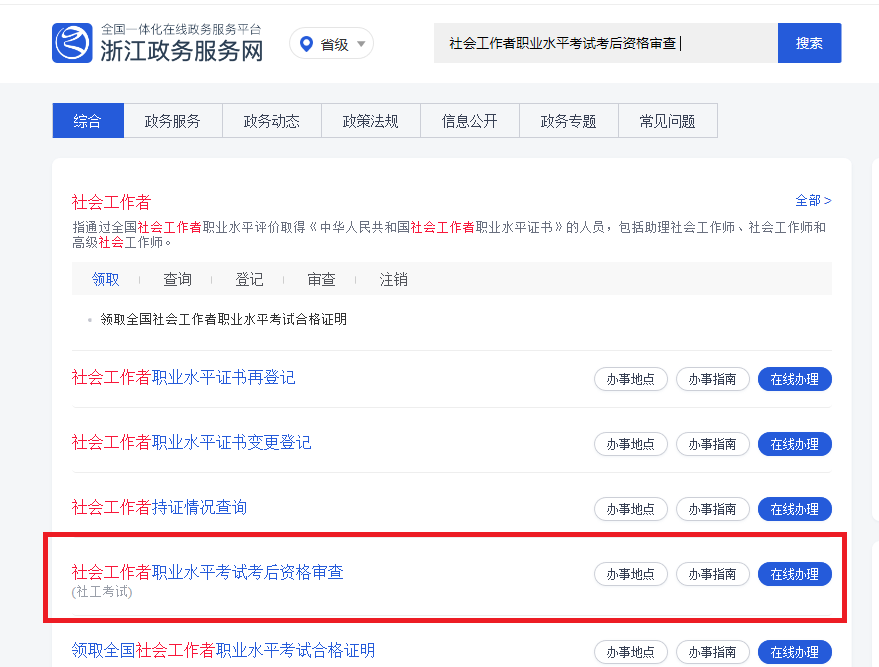Image resolution: width=879 pixels, height=667 pixels.
Task: Click 办事指南 for 领取合格证明
Action: click(x=713, y=652)
